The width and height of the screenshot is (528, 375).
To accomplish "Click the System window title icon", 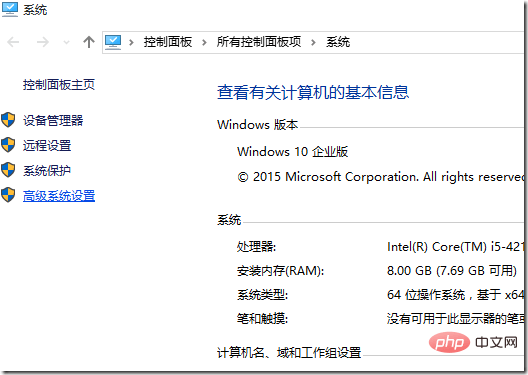I will pos(10,9).
